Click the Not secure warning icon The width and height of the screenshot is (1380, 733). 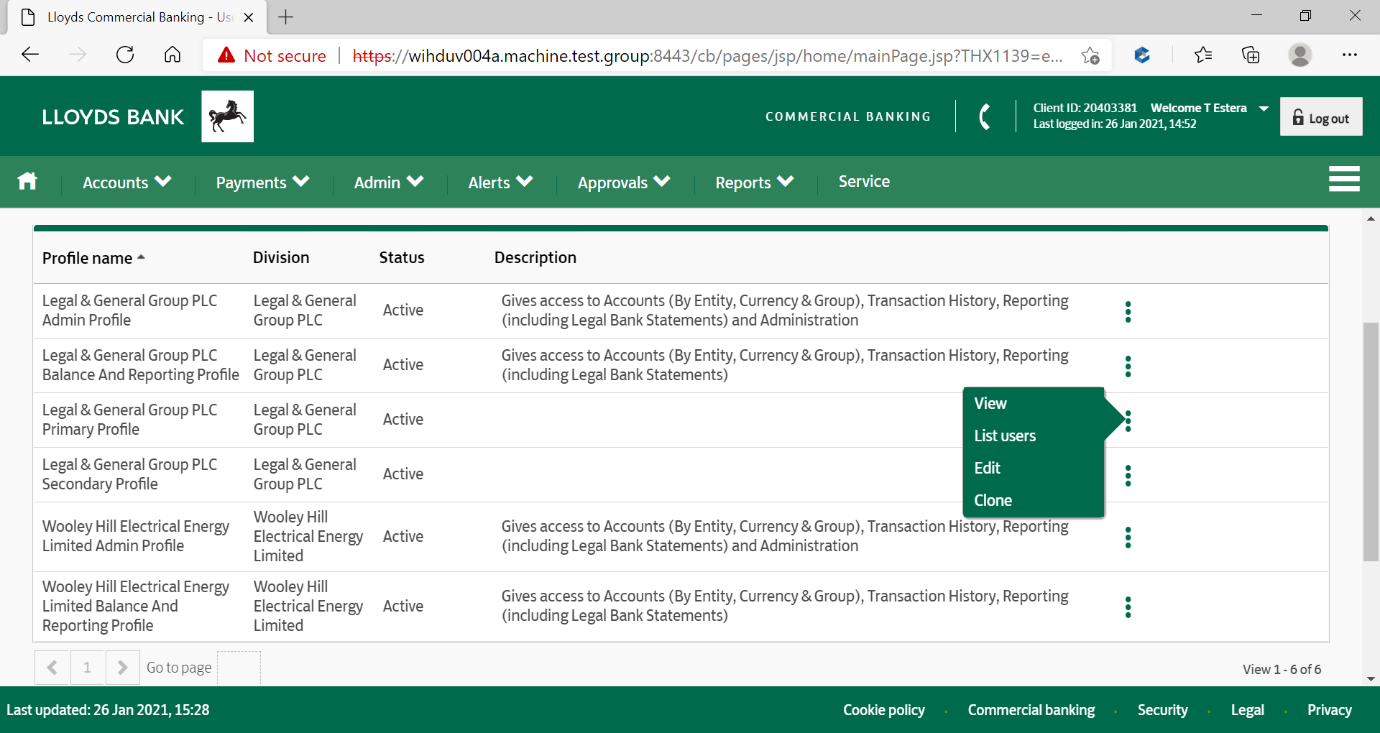226,56
